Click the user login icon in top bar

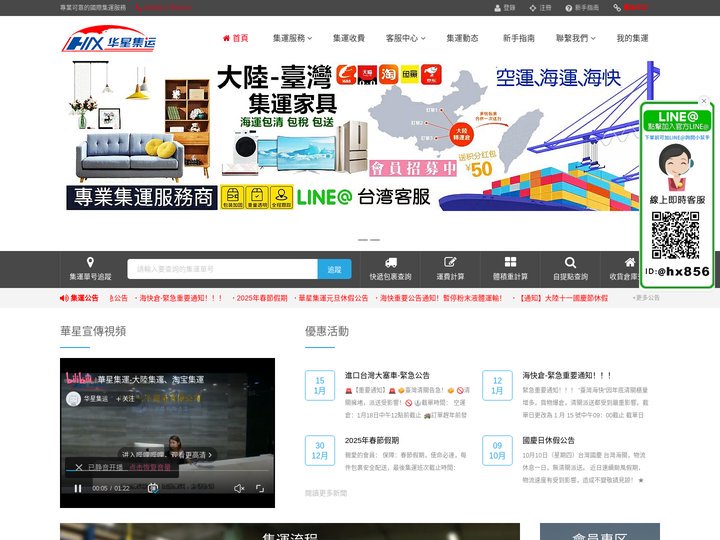pos(497,8)
